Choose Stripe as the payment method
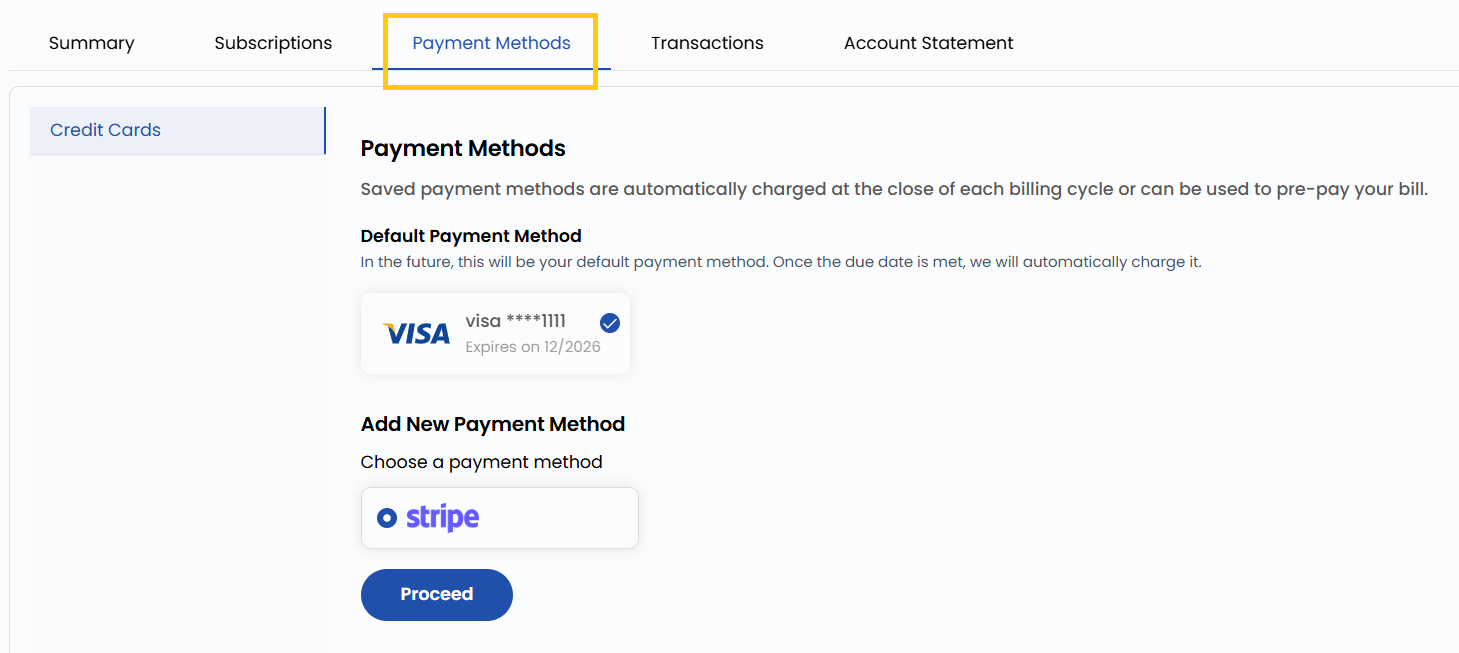This screenshot has width=1459, height=653. point(499,517)
